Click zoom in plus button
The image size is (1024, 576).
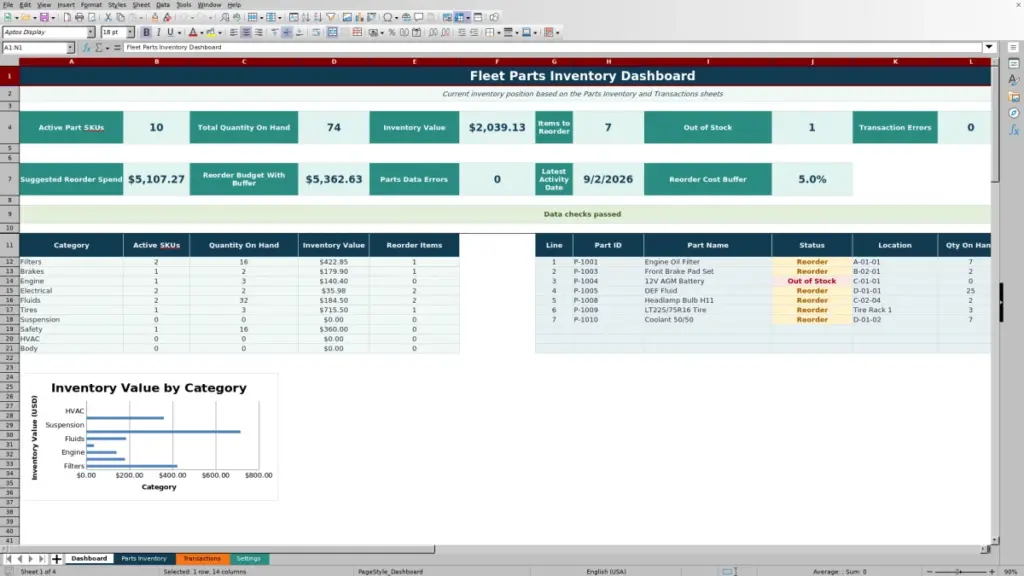(x=992, y=571)
